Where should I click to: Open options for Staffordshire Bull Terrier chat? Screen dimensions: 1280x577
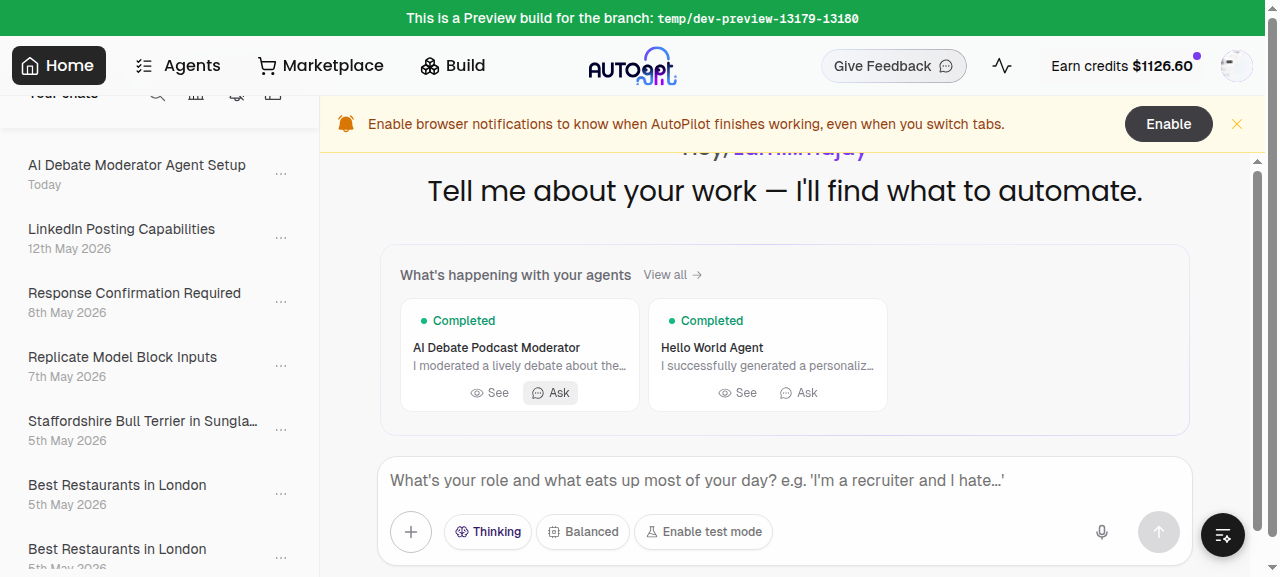pos(281,430)
